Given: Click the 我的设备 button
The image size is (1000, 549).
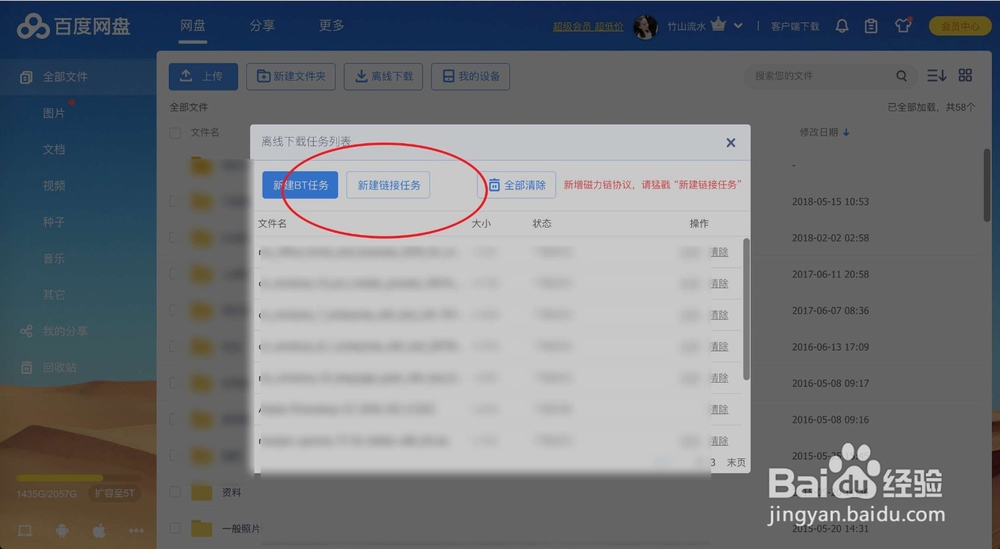Looking at the screenshot, I should pyautogui.click(x=470, y=77).
